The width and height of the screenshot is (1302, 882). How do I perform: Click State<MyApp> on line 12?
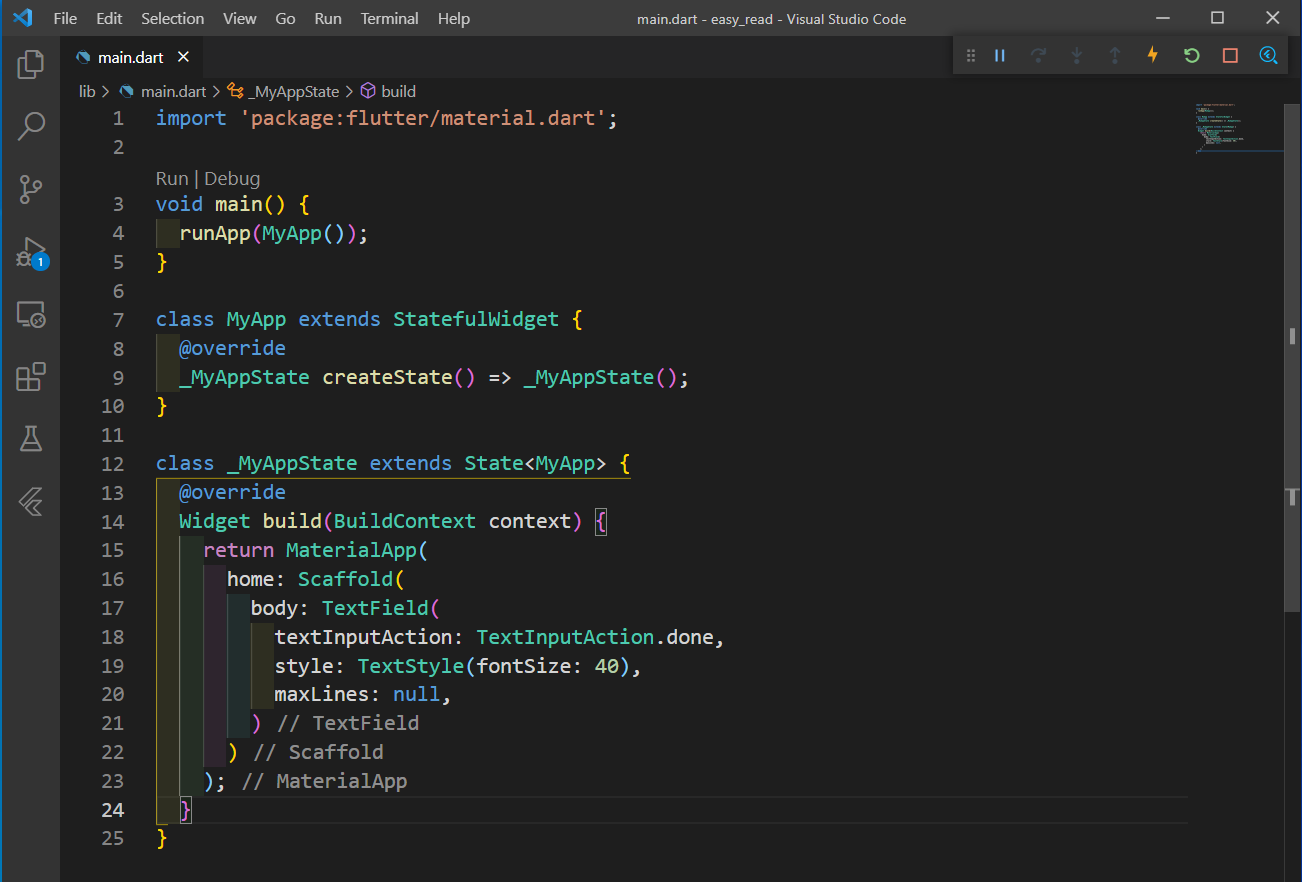pyautogui.click(x=535, y=464)
